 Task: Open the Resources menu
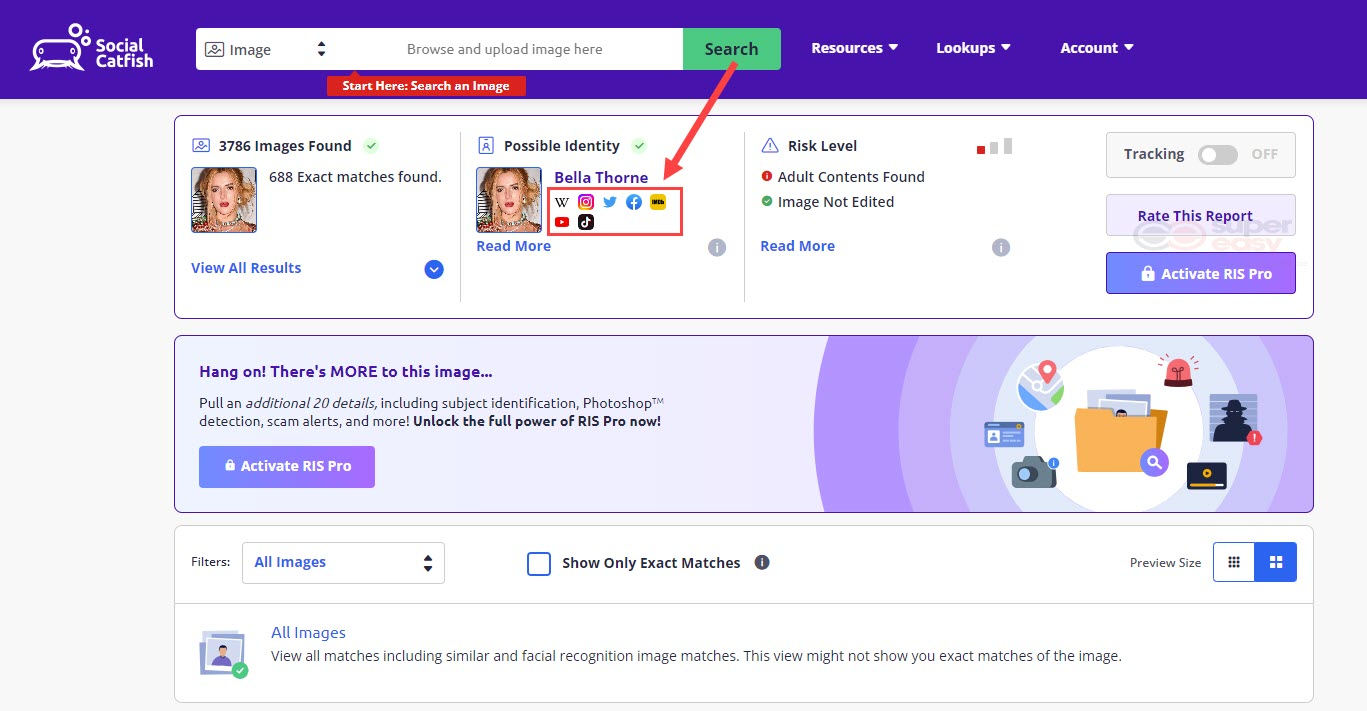[x=855, y=48]
